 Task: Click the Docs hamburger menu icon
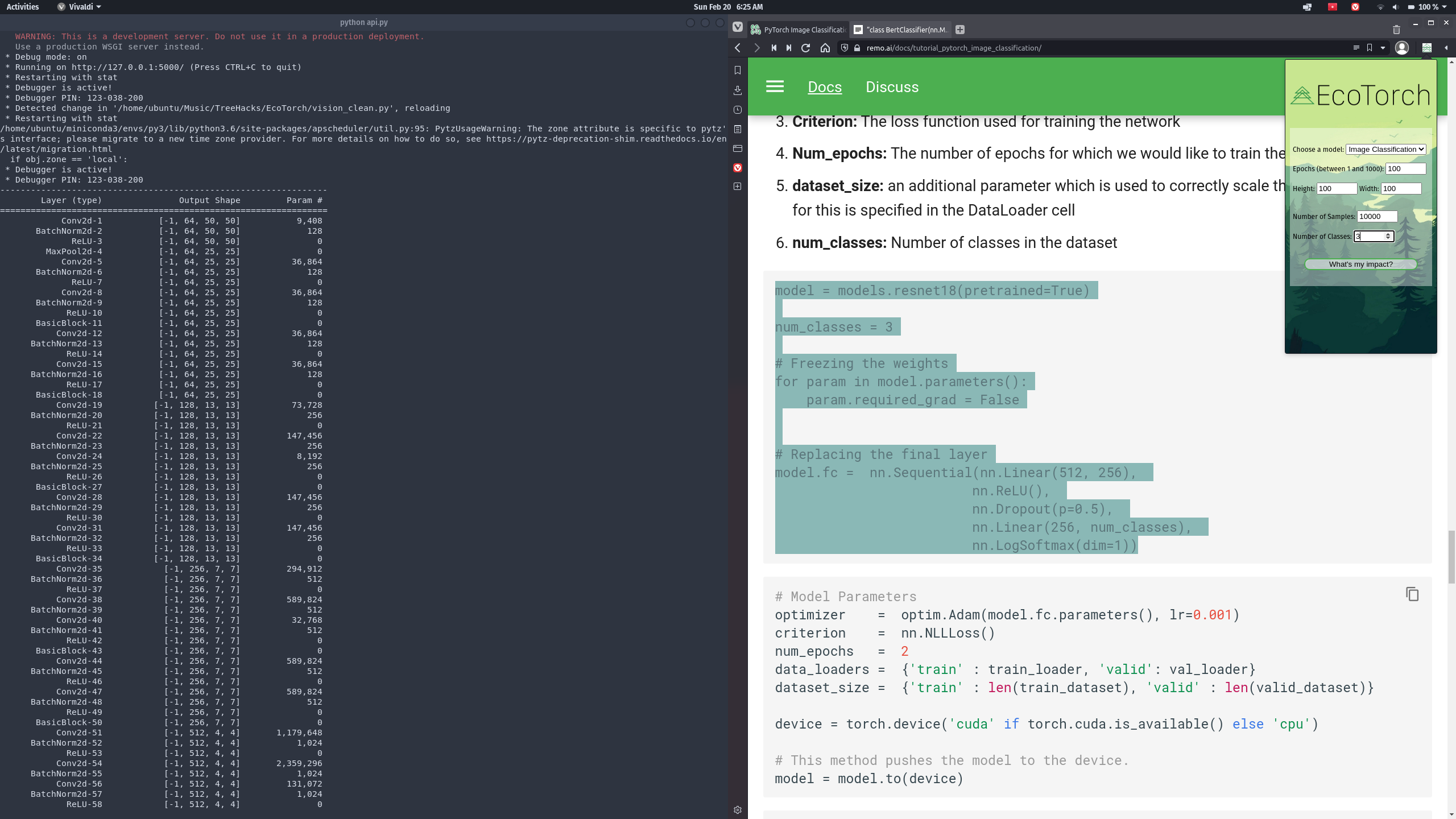coord(775,86)
